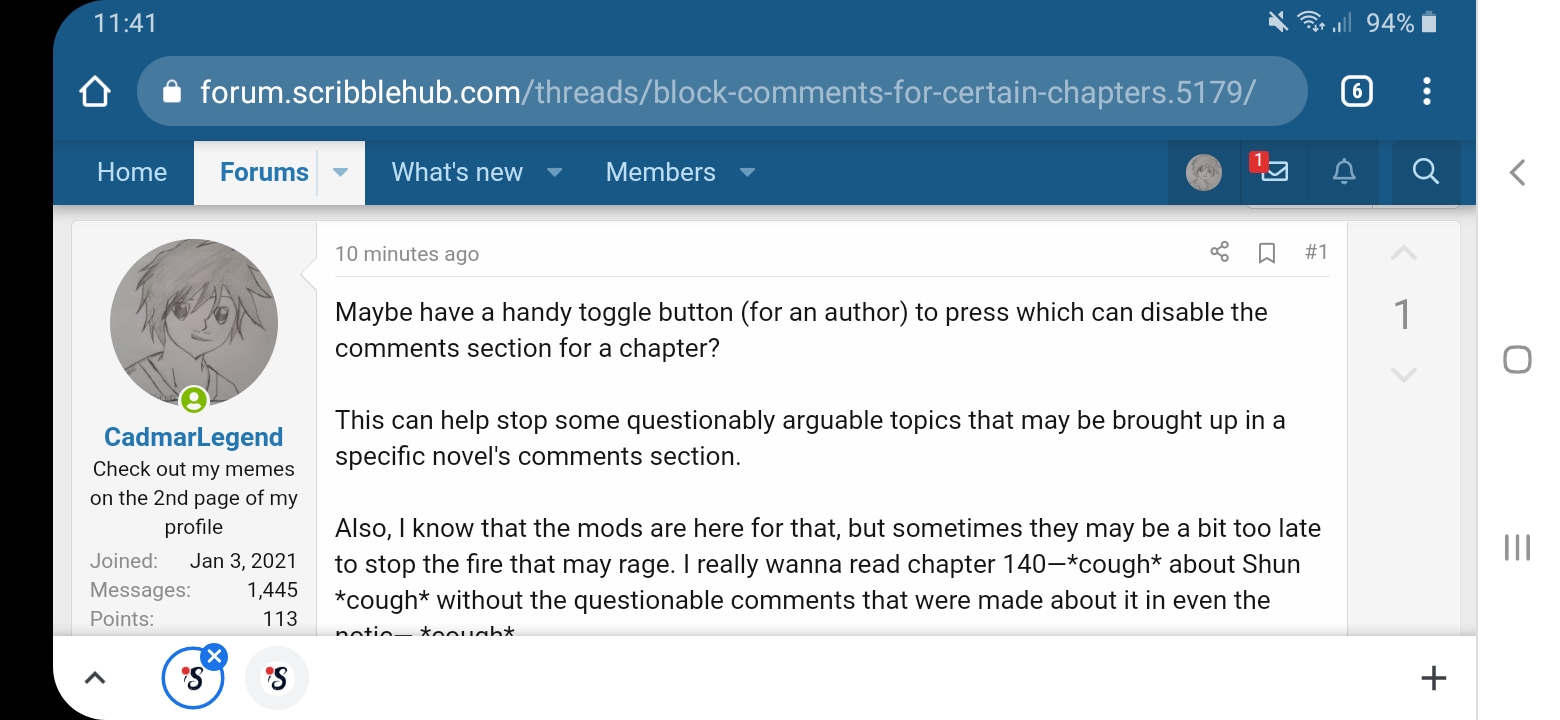
Task: Share the first post
Action: [1219, 253]
